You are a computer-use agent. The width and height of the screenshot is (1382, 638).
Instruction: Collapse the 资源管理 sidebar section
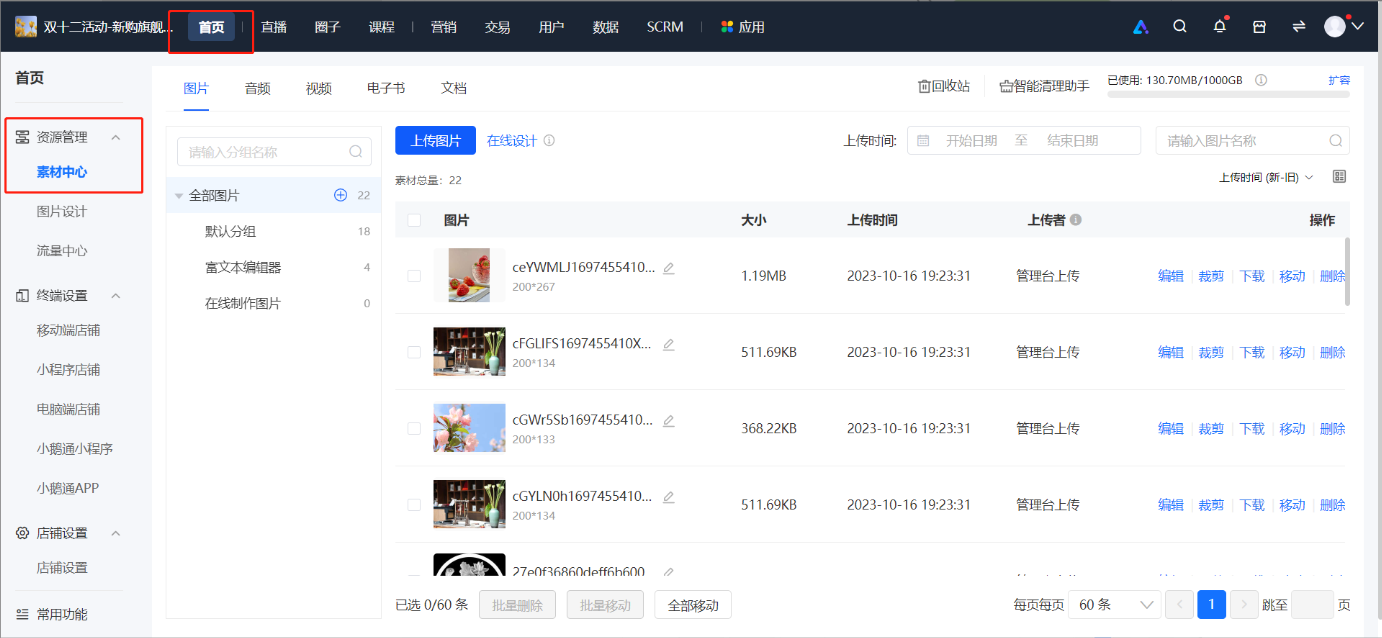coord(115,136)
